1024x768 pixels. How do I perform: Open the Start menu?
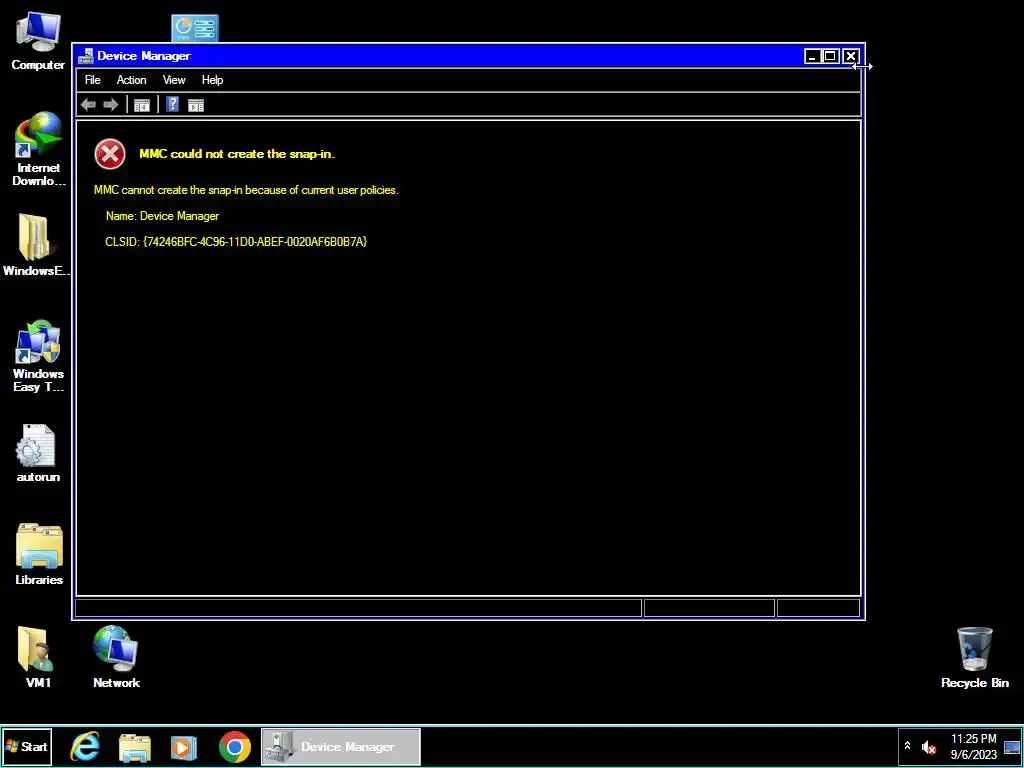pyautogui.click(x=26, y=746)
